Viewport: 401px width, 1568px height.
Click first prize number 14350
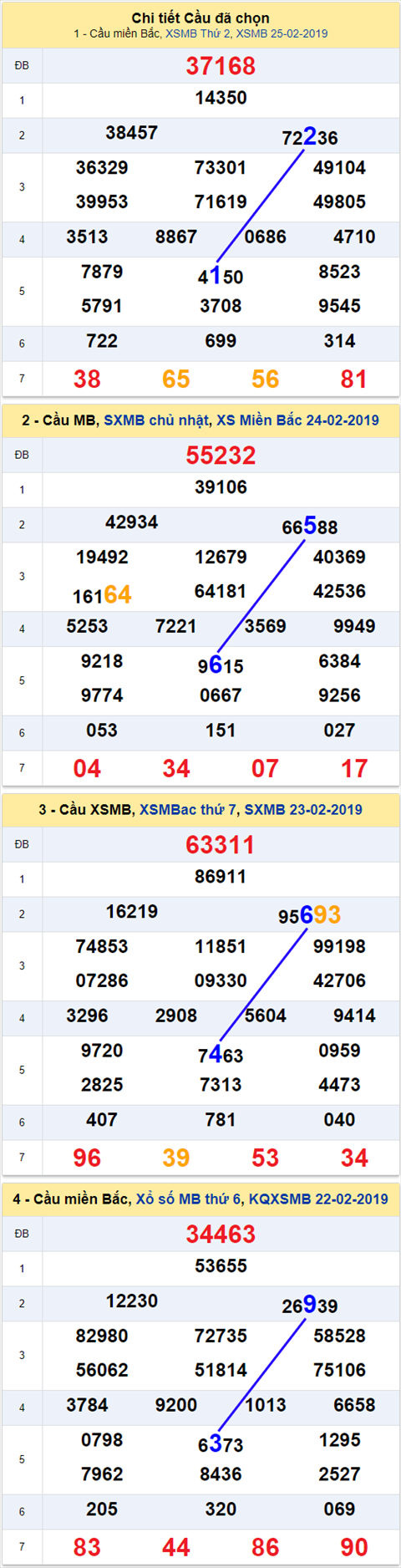[x=221, y=98]
